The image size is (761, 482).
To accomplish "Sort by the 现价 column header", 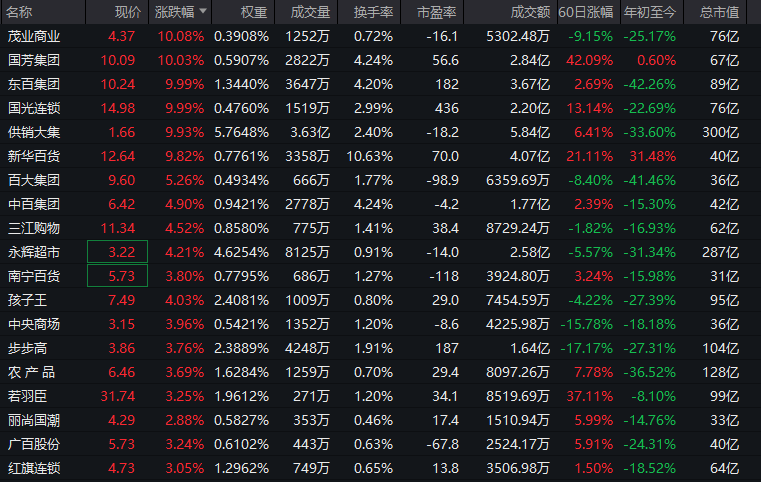I will 128,12.
